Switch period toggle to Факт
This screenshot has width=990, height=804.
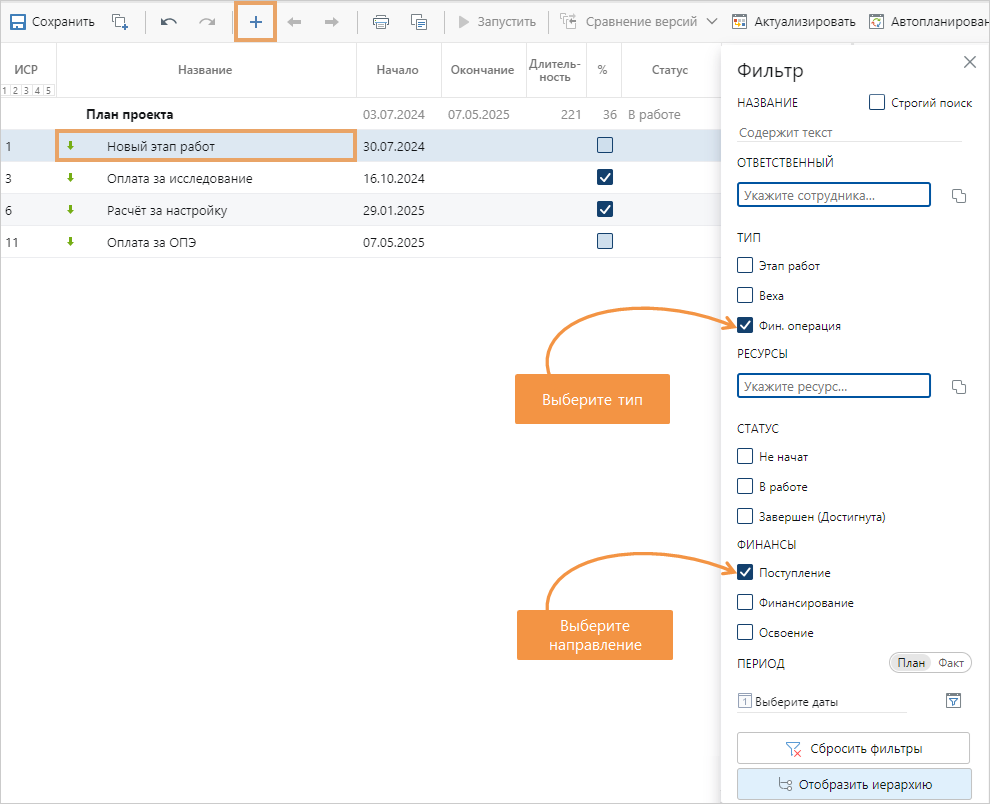point(950,663)
